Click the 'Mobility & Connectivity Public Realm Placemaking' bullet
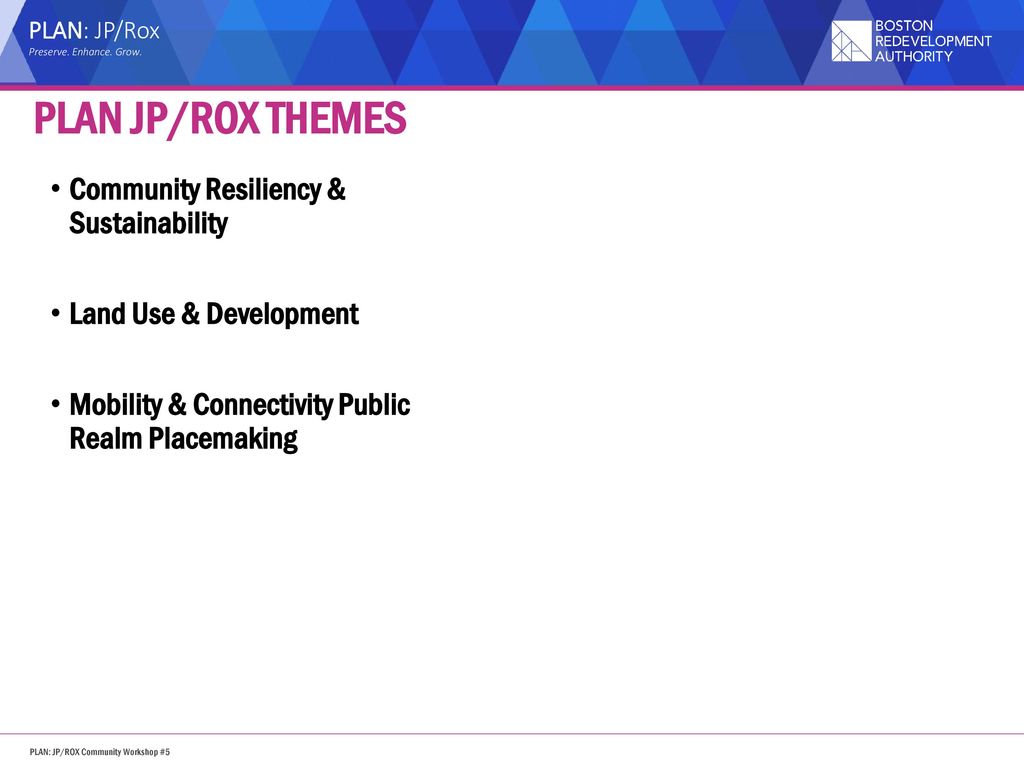The image size is (1024, 768). [240, 422]
